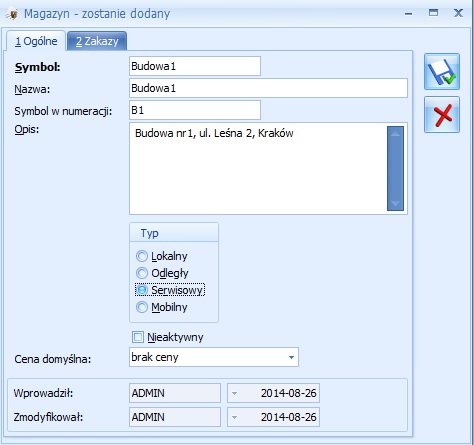Click the Opis scrollbar up arrow

pyautogui.click(x=395, y=134)
